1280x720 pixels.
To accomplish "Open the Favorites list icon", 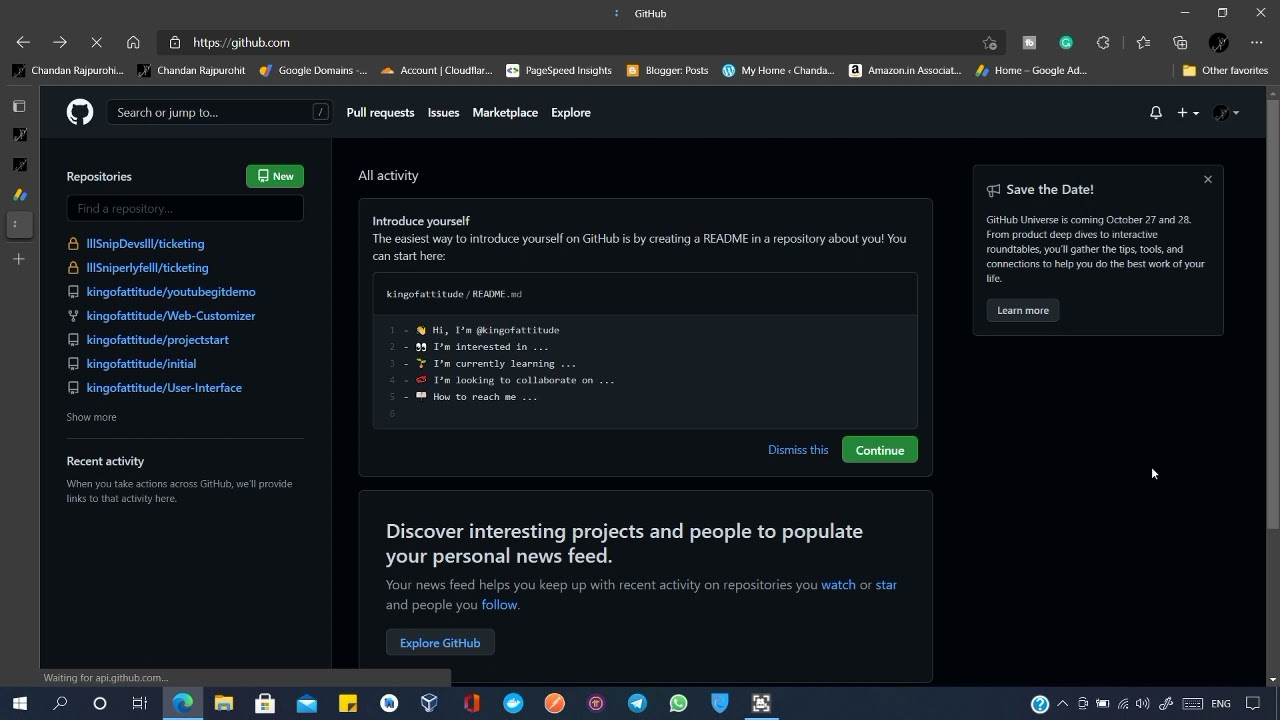I will [1143, 43].
